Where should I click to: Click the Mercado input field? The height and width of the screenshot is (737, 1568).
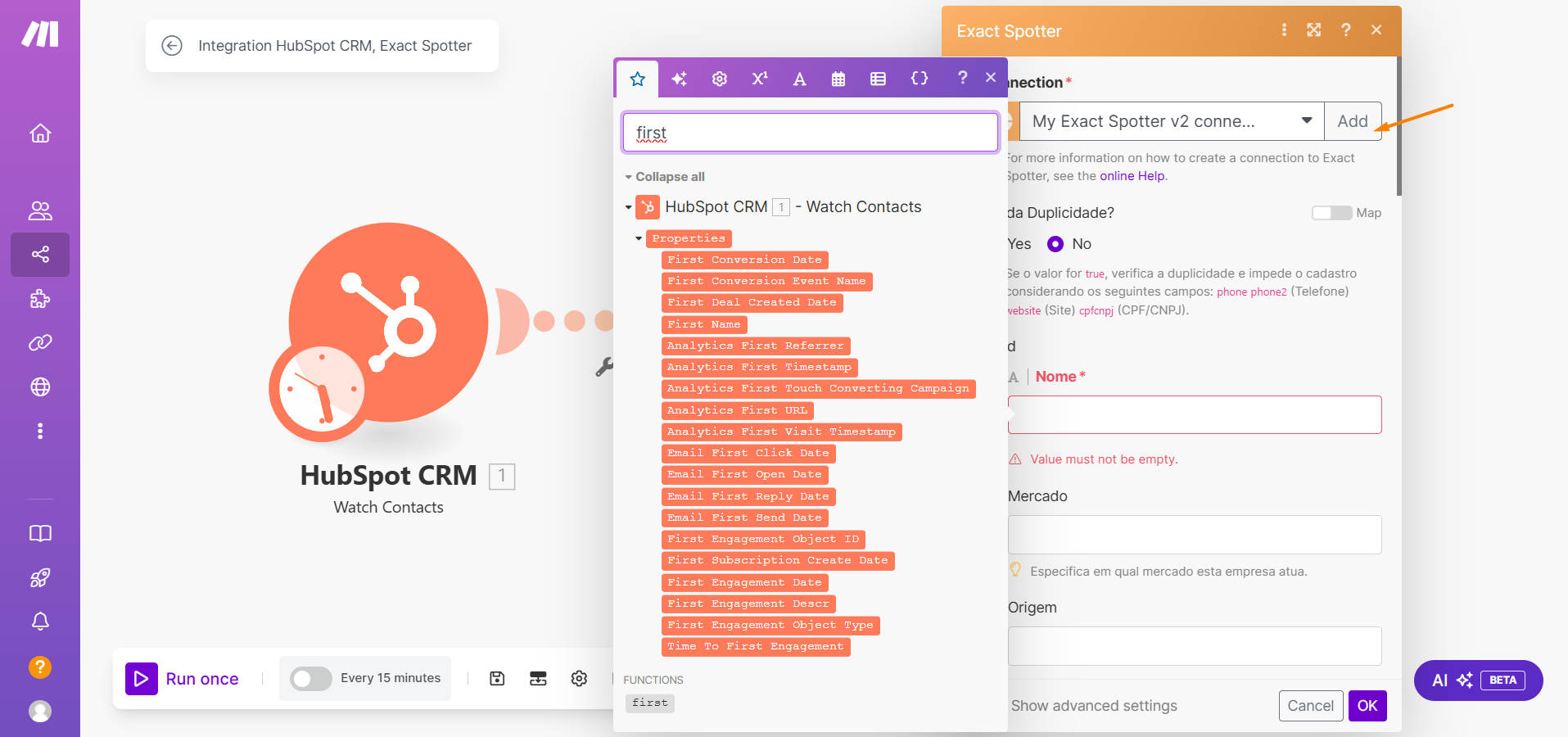pos(1195,535)
